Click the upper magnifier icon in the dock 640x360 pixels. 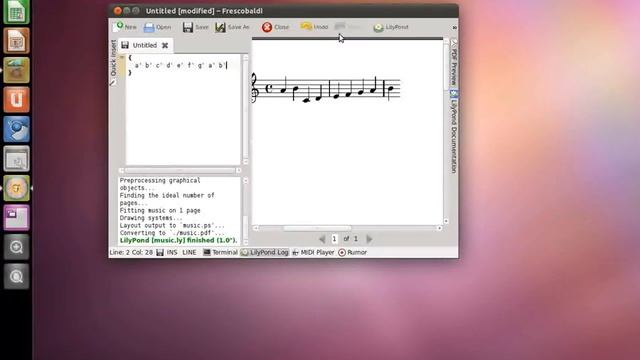(16, 247)
